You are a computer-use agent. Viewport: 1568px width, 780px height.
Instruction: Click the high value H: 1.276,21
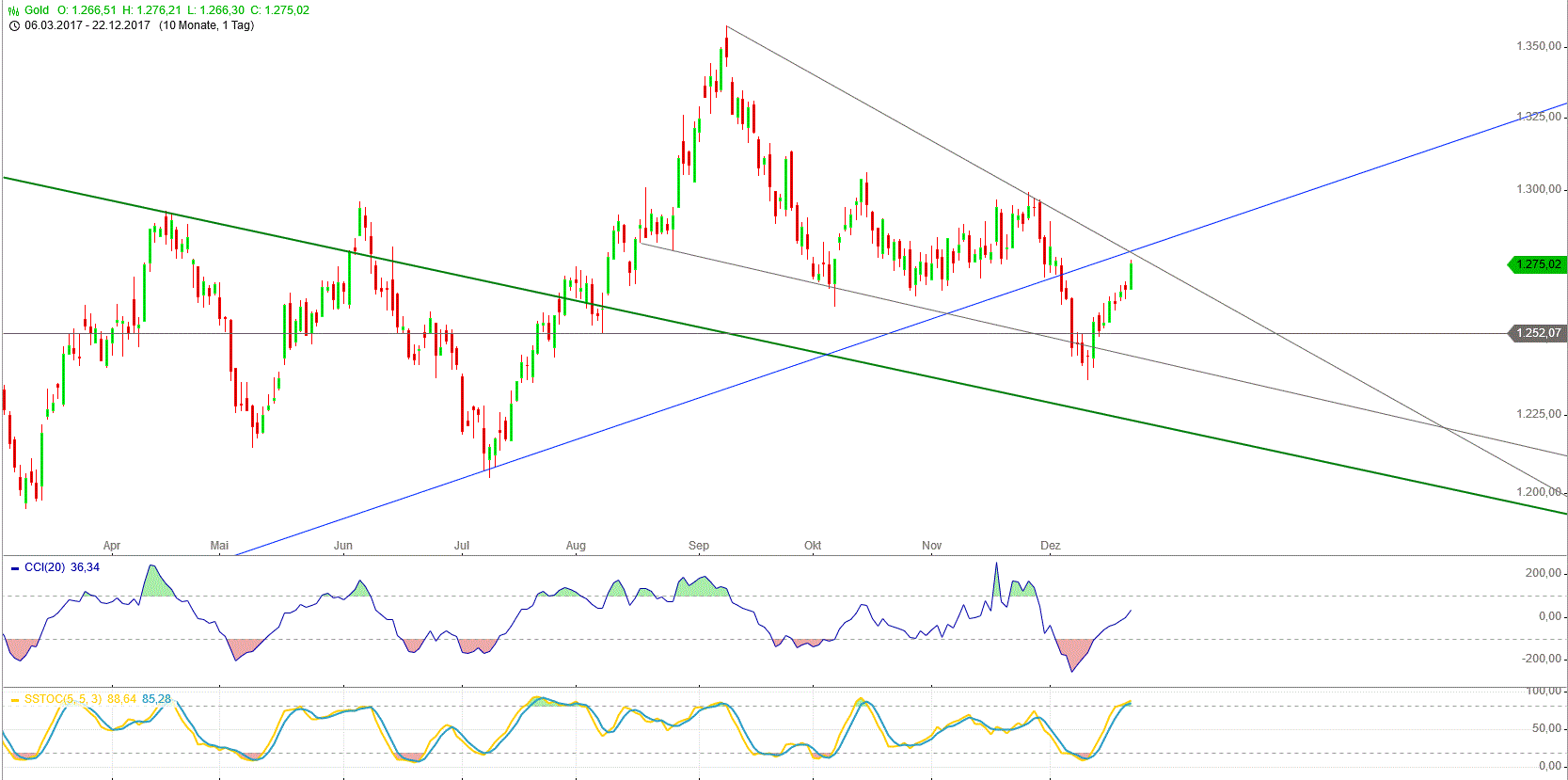coord(151,10)
